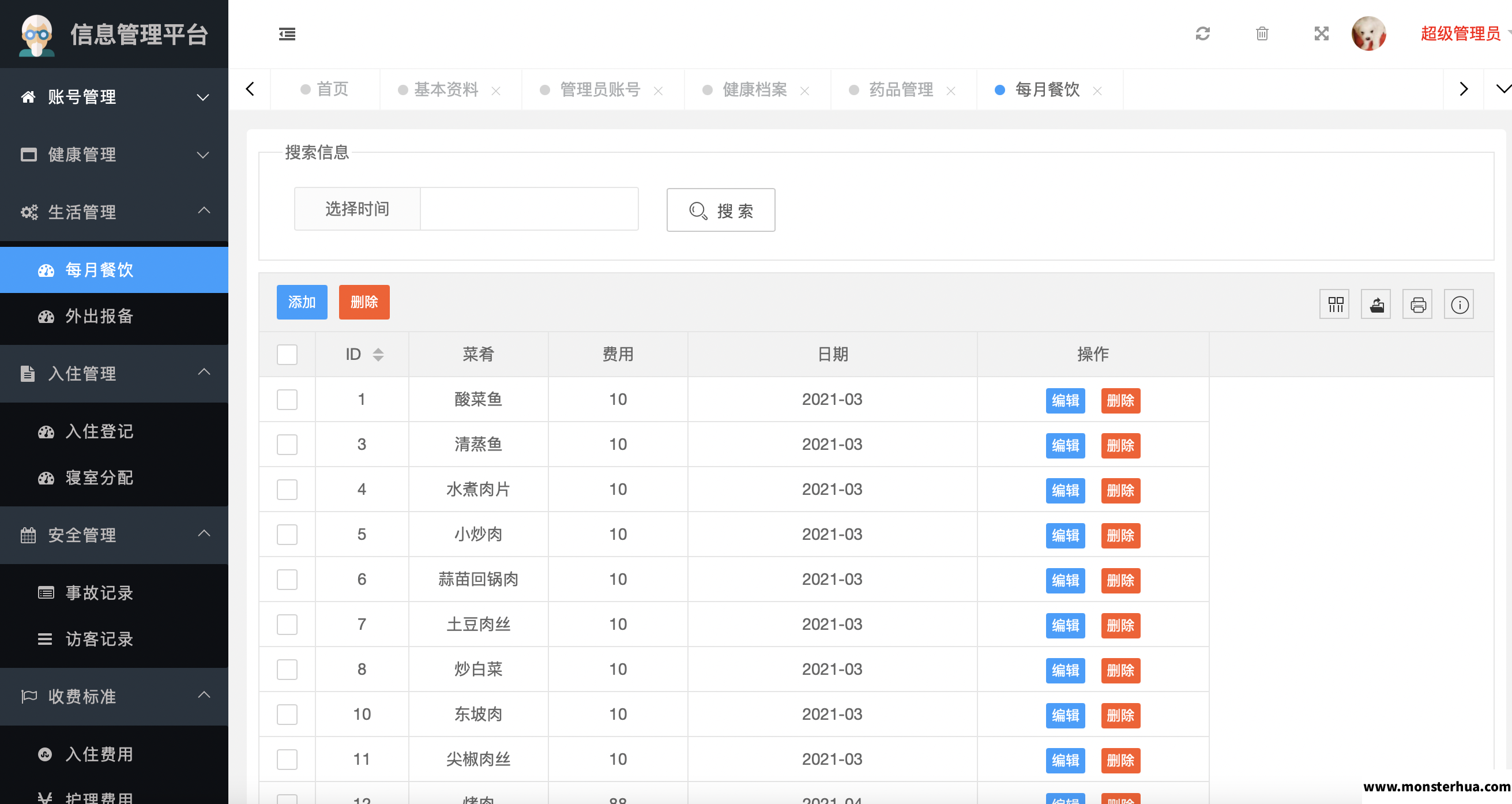
Task: Tick the checkbox for row 水煮肉片
Action: point(287,490)
